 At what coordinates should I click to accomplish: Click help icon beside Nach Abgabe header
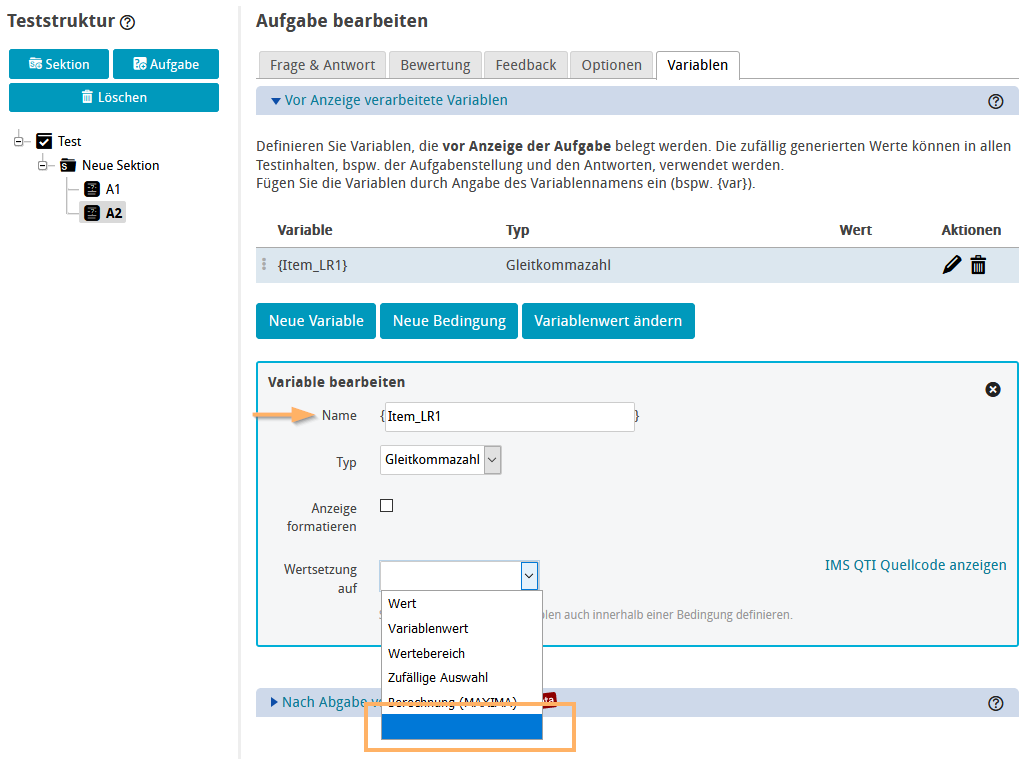995,703
